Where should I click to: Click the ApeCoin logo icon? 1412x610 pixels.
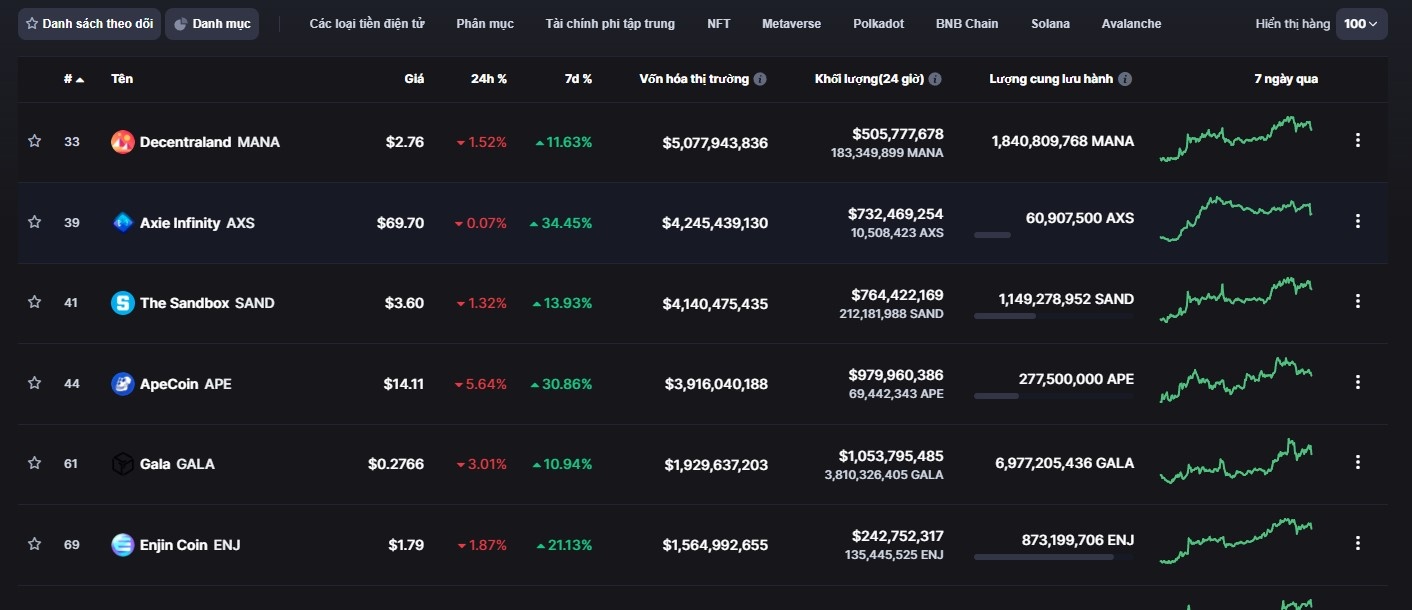[x=122, y=384]
